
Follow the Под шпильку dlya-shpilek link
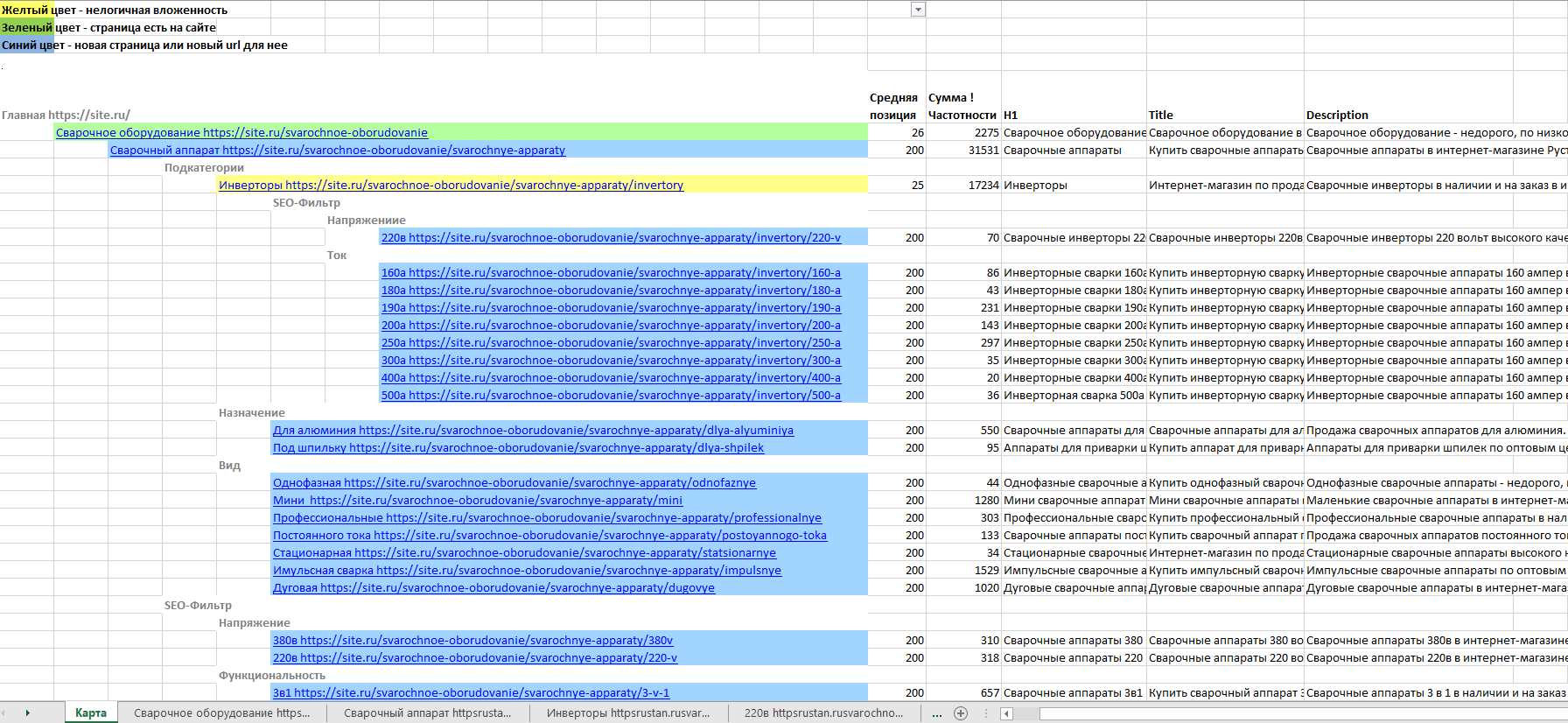[x=518, y=448]
